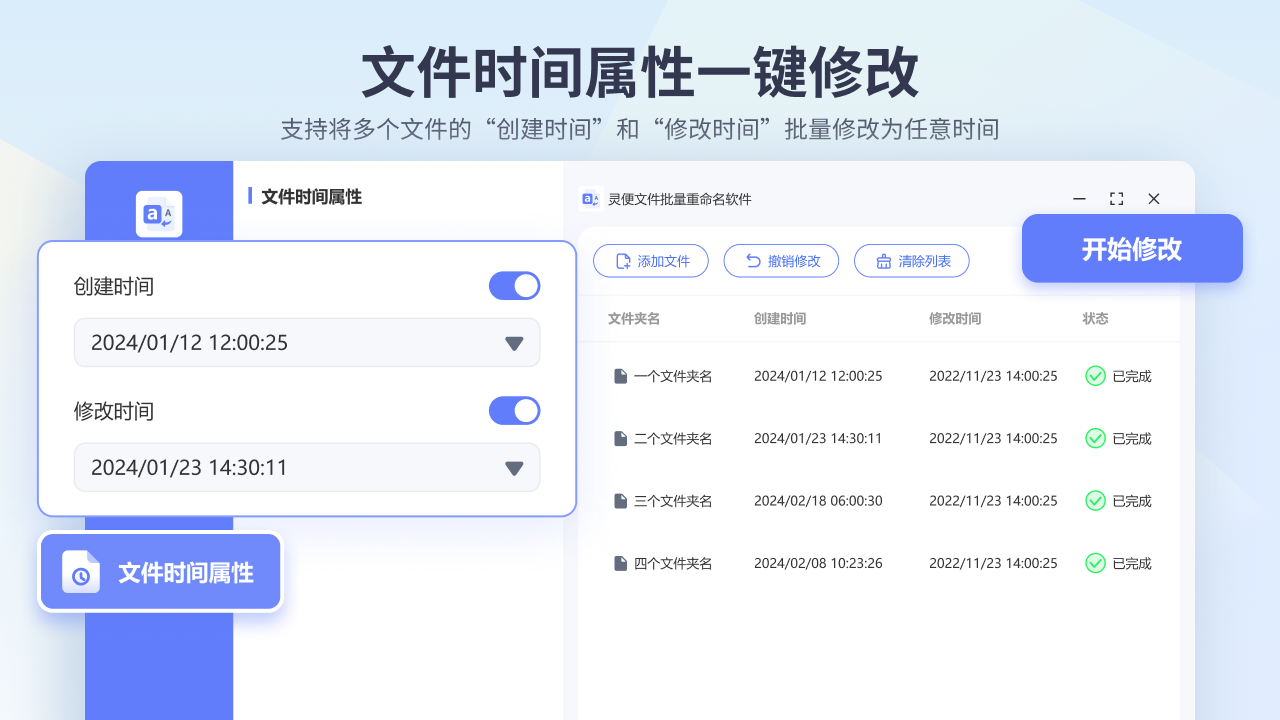
Task: Select the 撤销修改 undo arrow icon
Action: [x=752, y=260]
